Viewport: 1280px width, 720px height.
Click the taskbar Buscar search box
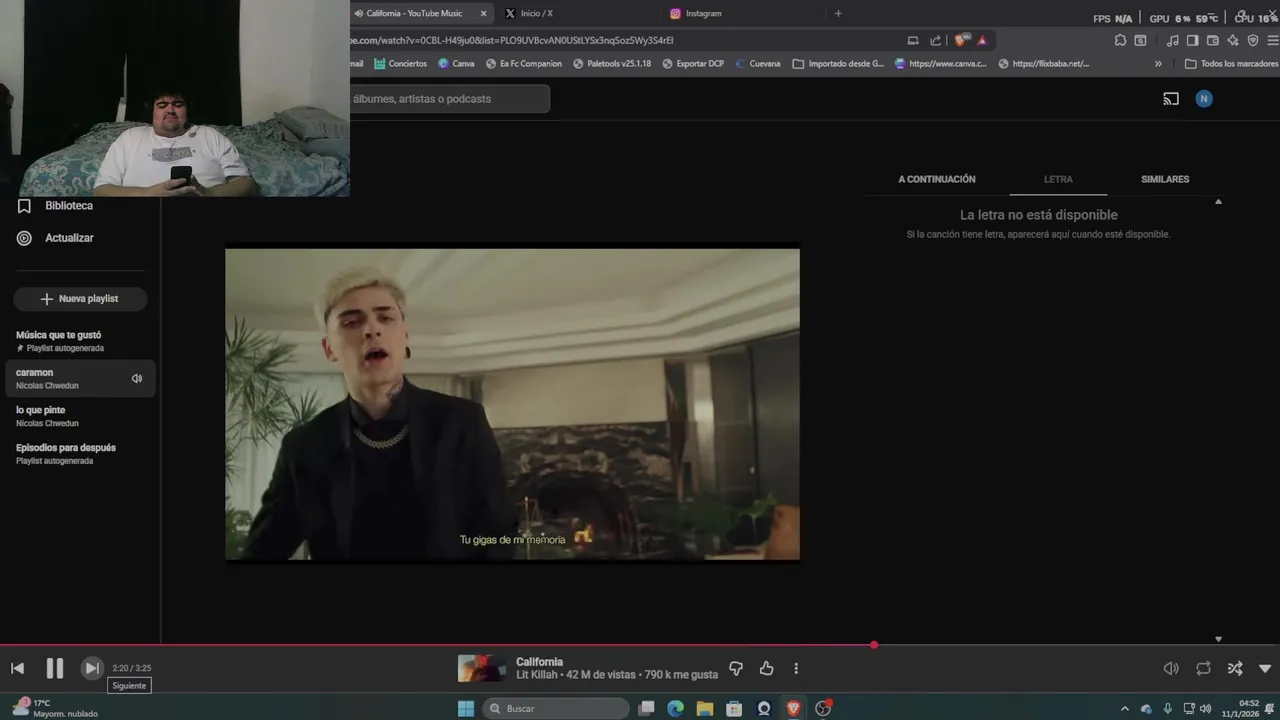click(x=556, y=708)
